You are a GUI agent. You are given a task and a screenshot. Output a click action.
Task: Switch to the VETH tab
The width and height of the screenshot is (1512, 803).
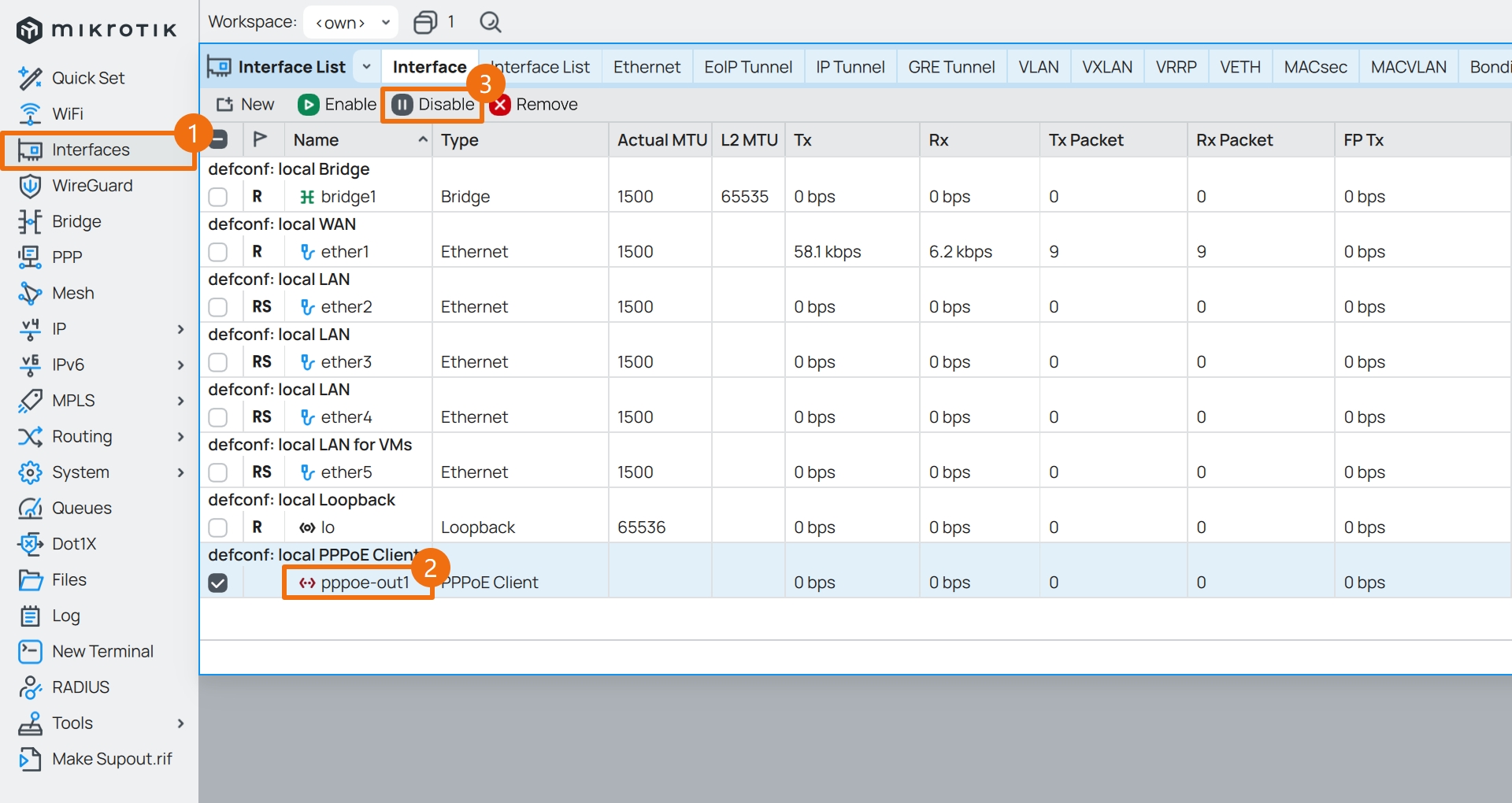pos(1240,67)
